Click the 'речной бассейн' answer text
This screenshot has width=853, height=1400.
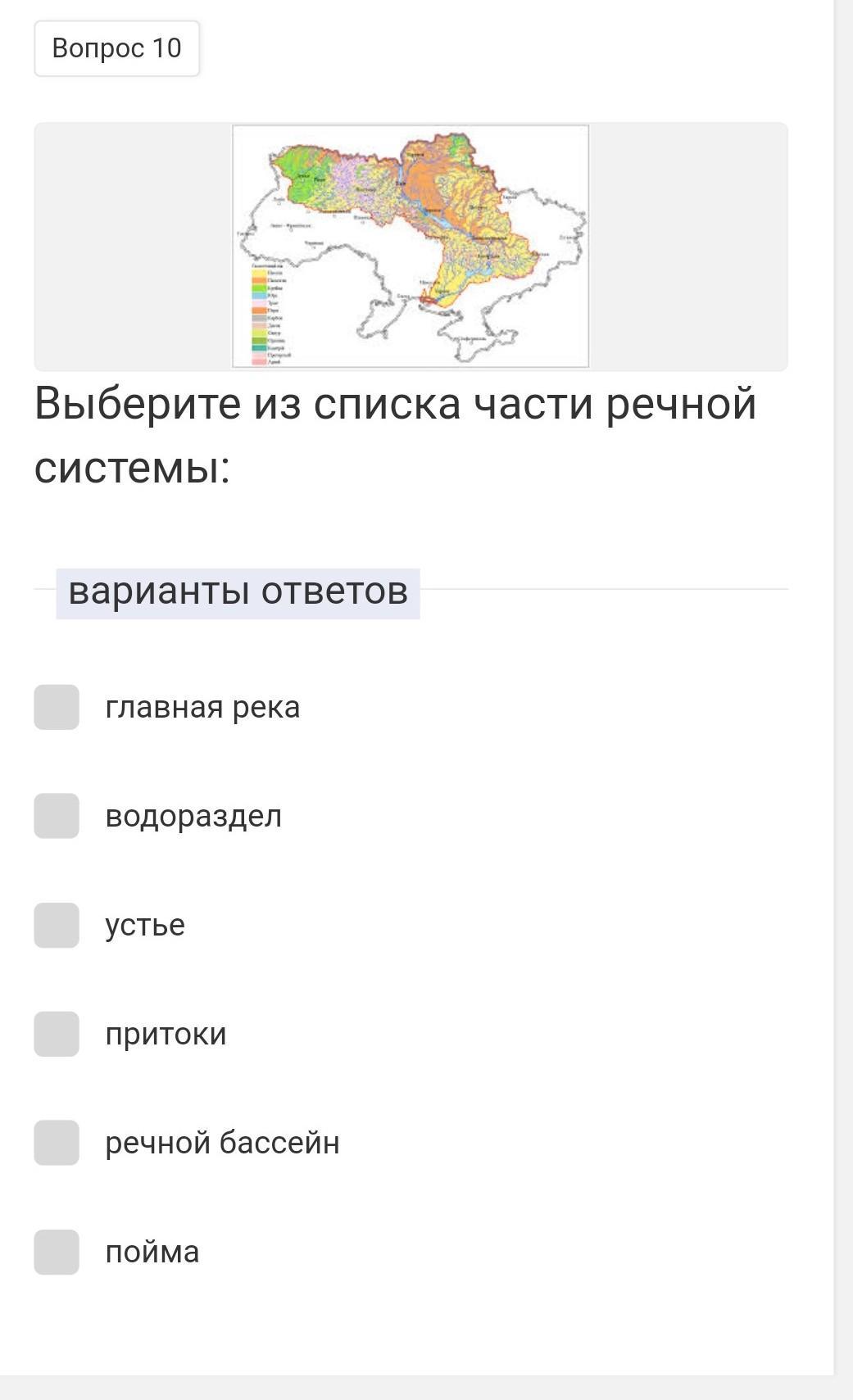click(x=222, y=1143)
